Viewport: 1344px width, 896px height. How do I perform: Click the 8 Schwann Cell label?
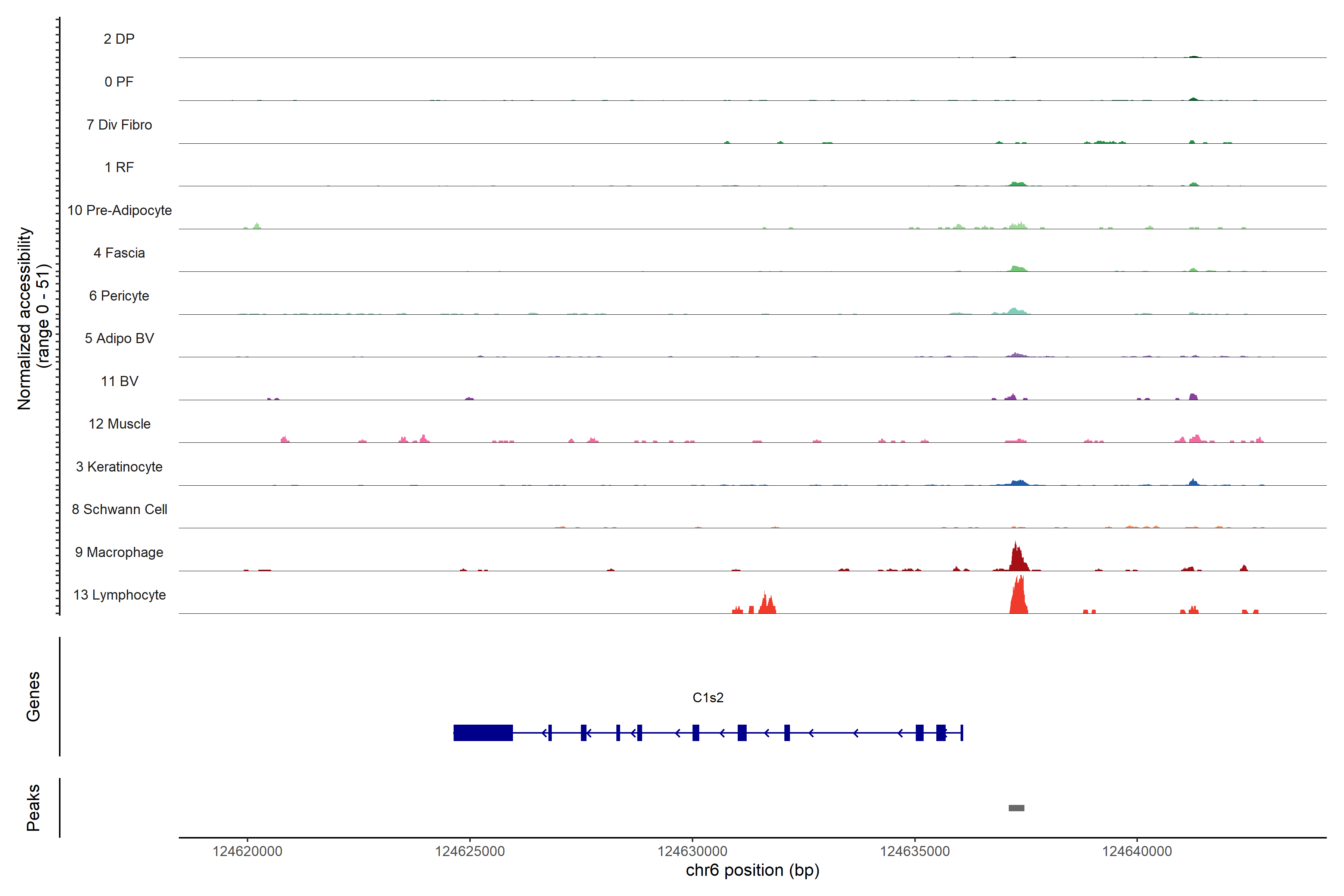click(x=119, y=509)
